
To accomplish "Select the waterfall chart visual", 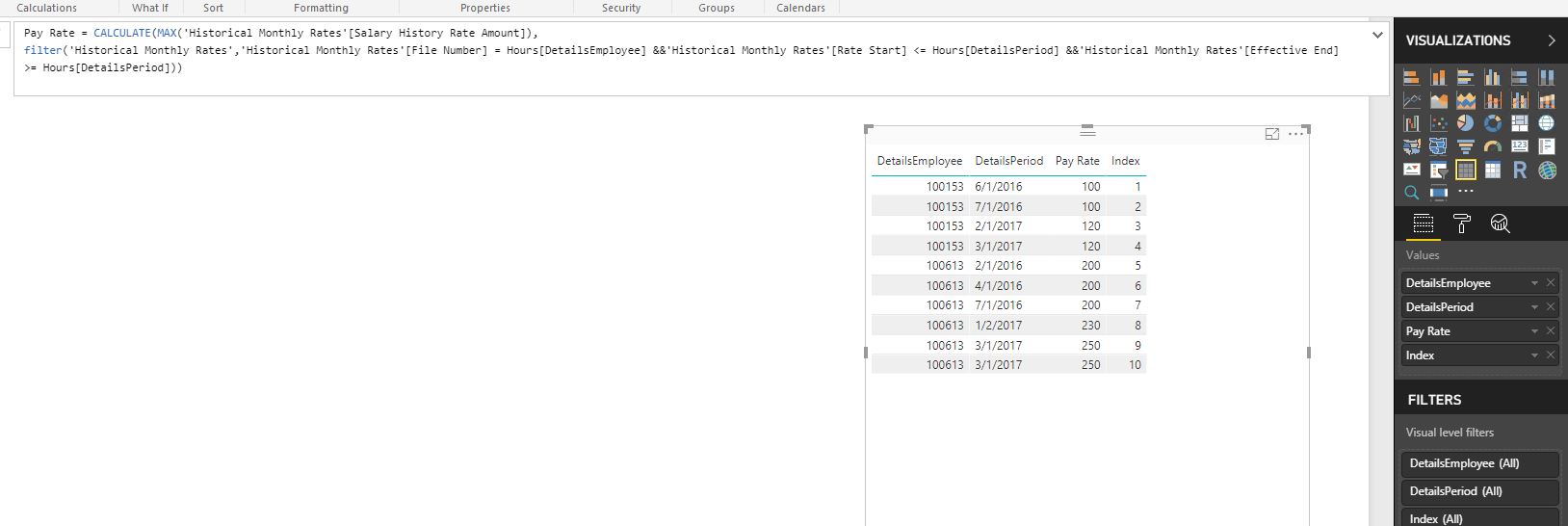I will pos(1412,123).
